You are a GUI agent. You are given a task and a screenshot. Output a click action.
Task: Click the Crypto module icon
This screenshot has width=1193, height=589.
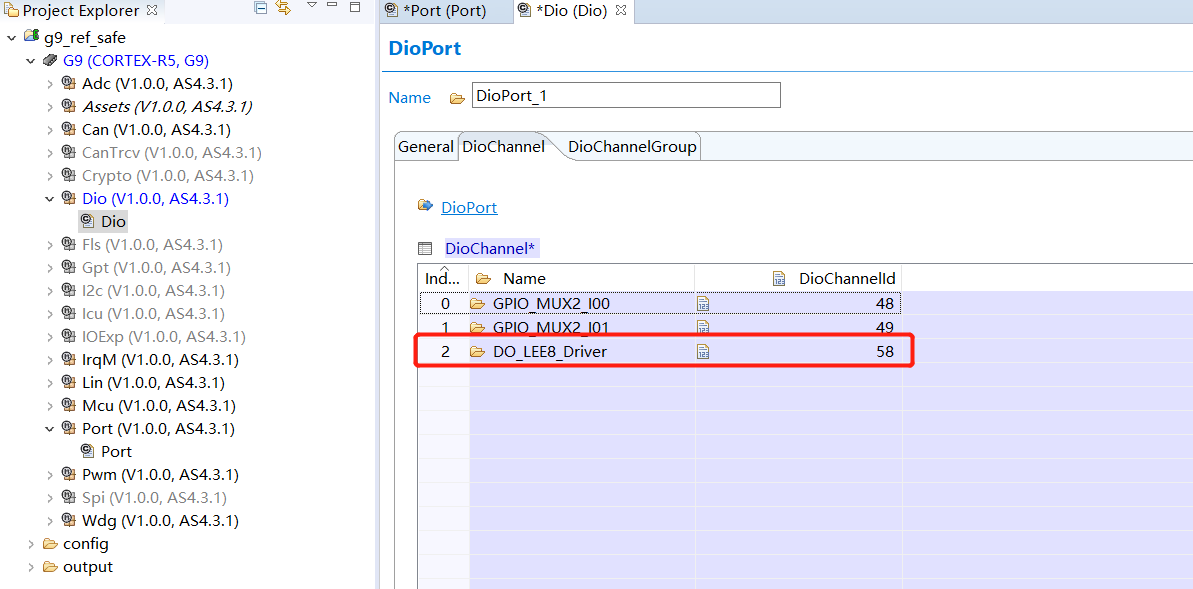tap(68, 176)
